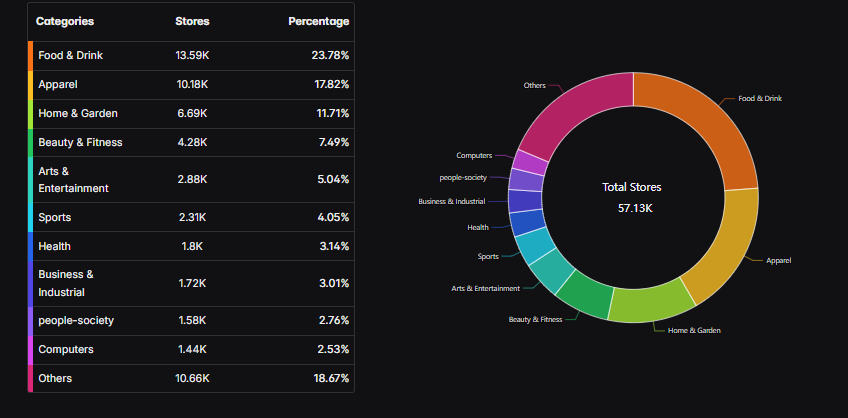
Task: Select the Arts & Entertainment table row
Action: (192, 179)
